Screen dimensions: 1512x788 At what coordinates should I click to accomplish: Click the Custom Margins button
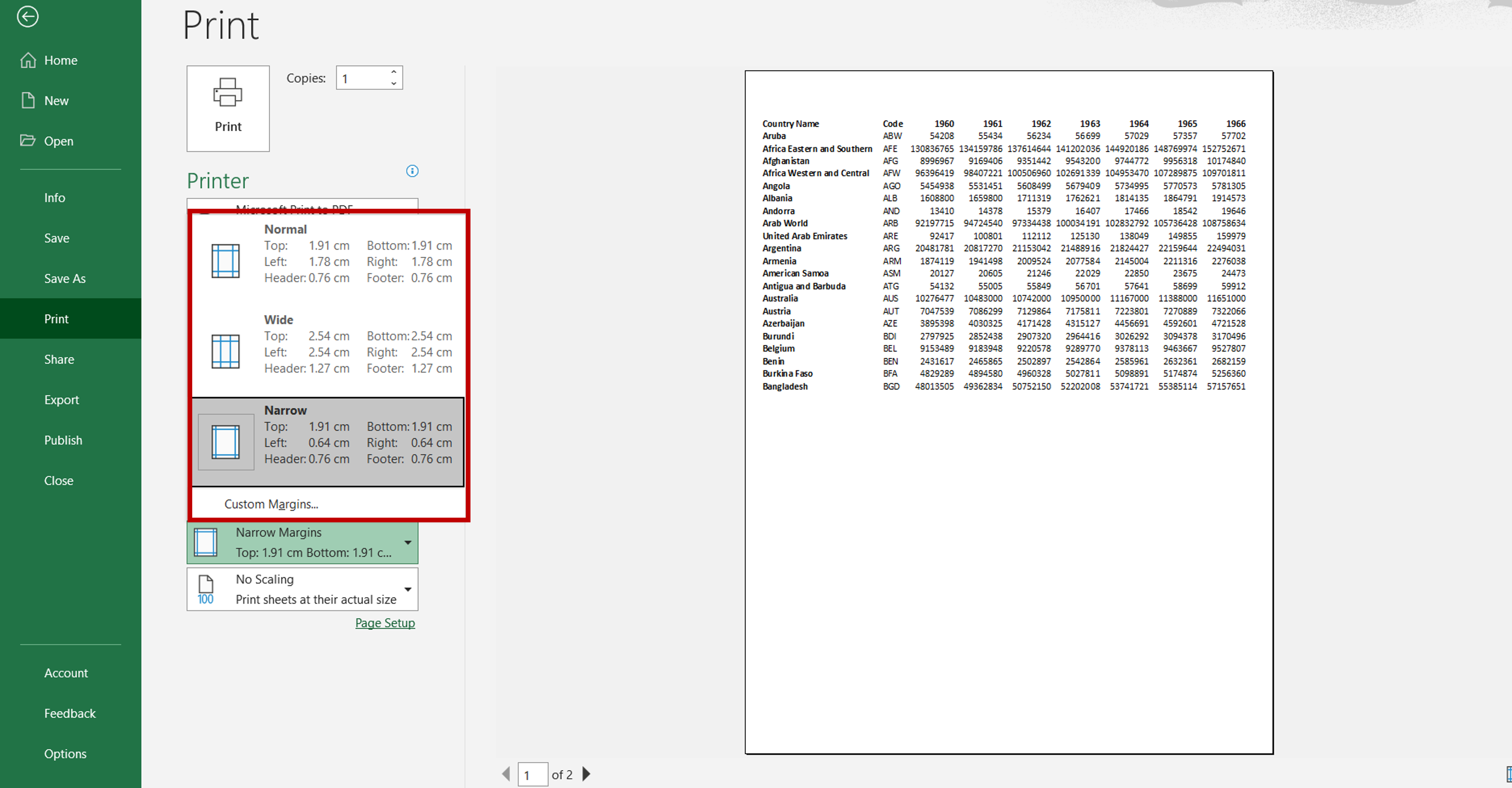click(271, 503)
